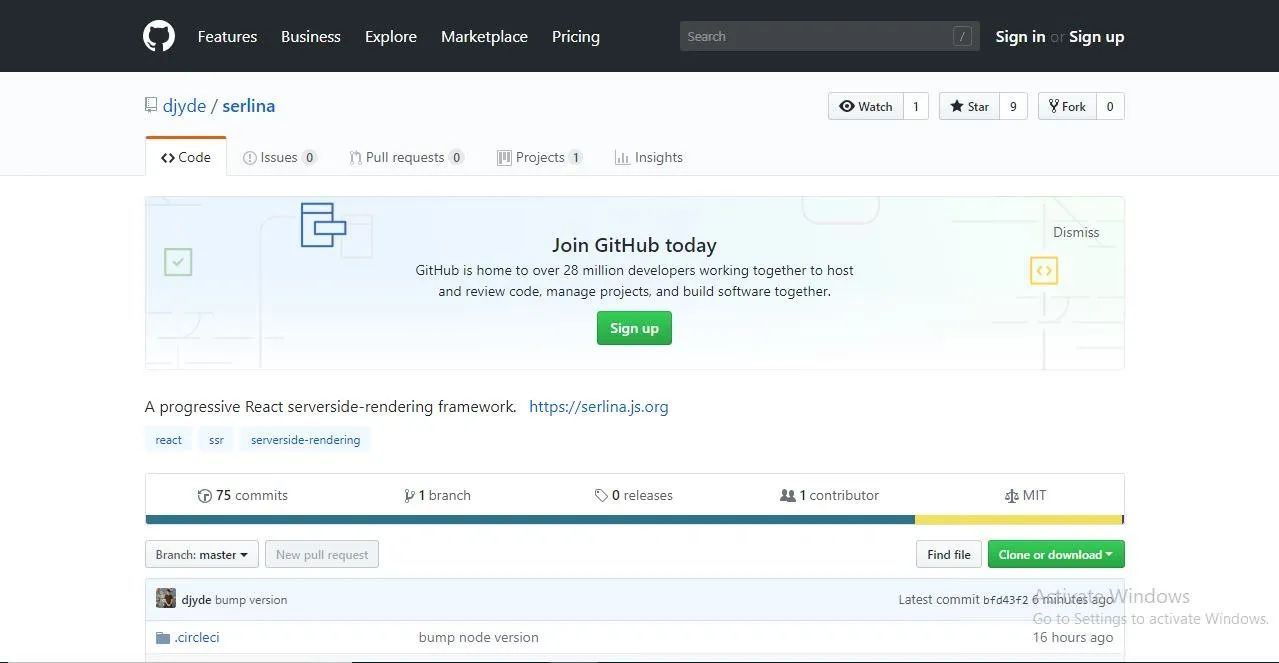1279x663 pixels.
Task: Open the latest commit hash bfd43f2
Action: (x=1005, y=600)
